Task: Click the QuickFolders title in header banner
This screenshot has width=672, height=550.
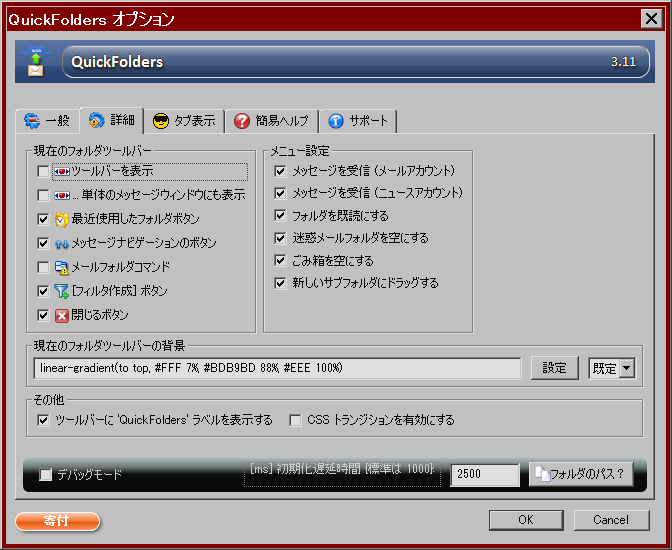Action: (x=117, y=62)
